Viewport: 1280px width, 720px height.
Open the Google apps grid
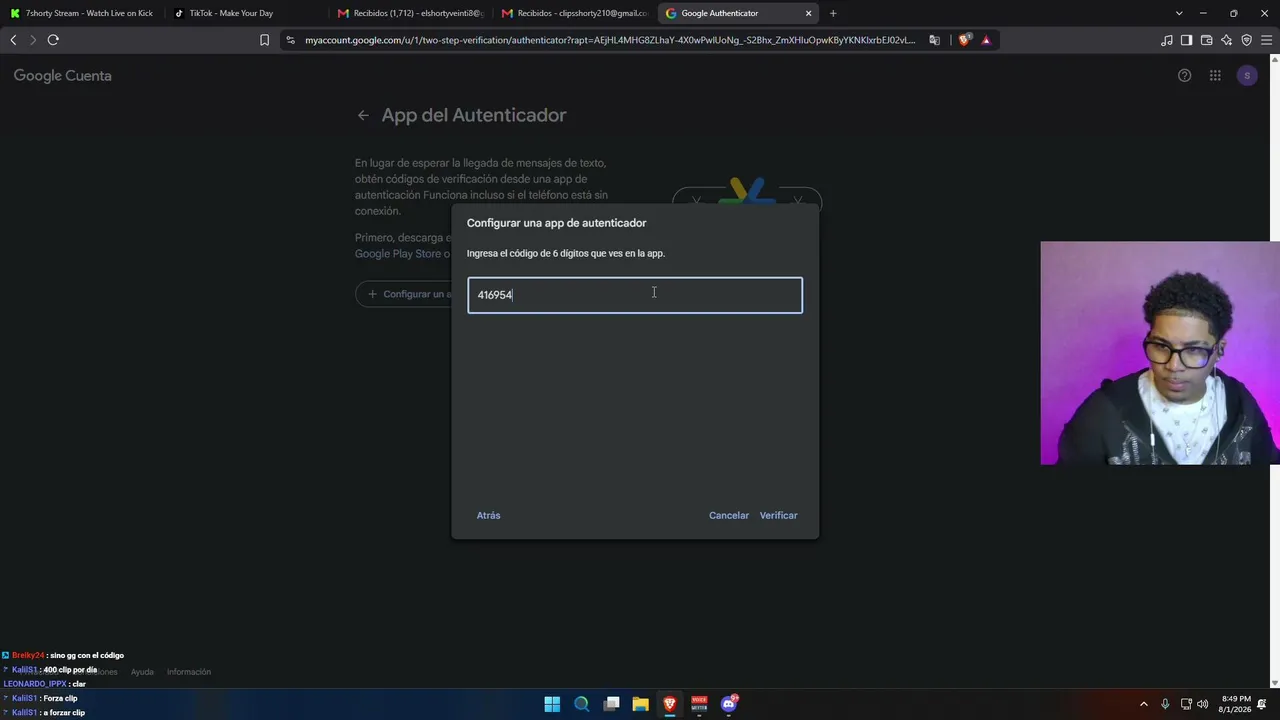(x=1215, y=76)
